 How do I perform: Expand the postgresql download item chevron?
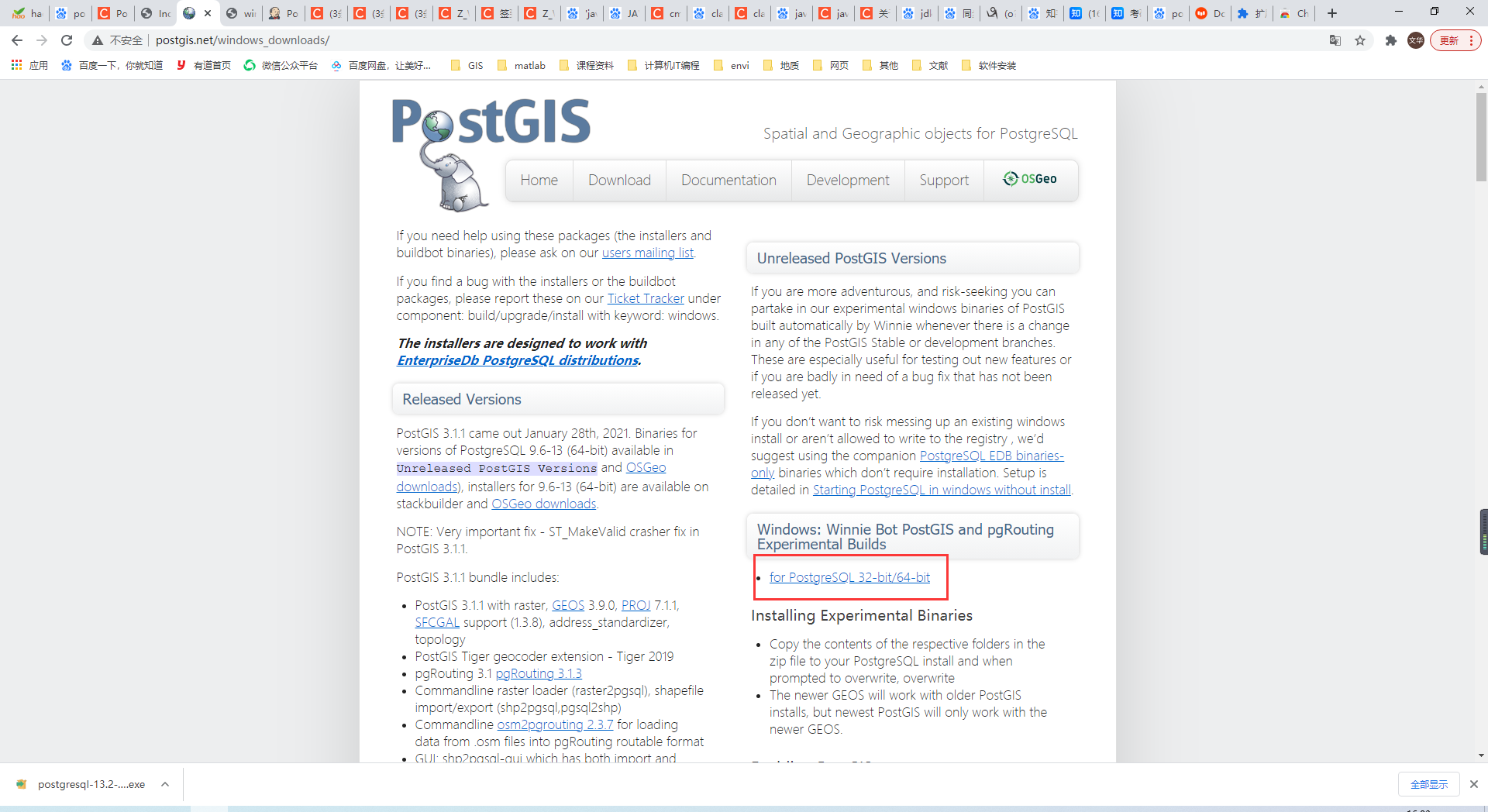coord(165,784)
